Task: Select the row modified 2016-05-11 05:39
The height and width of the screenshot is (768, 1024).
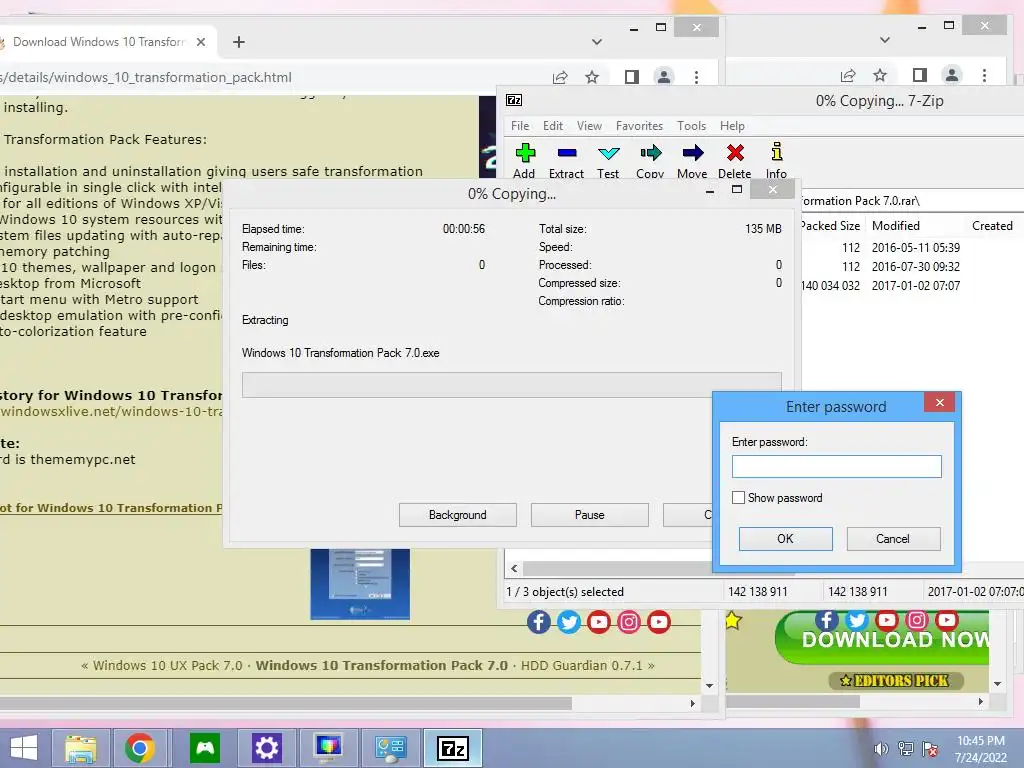Action: pos(912,248)
